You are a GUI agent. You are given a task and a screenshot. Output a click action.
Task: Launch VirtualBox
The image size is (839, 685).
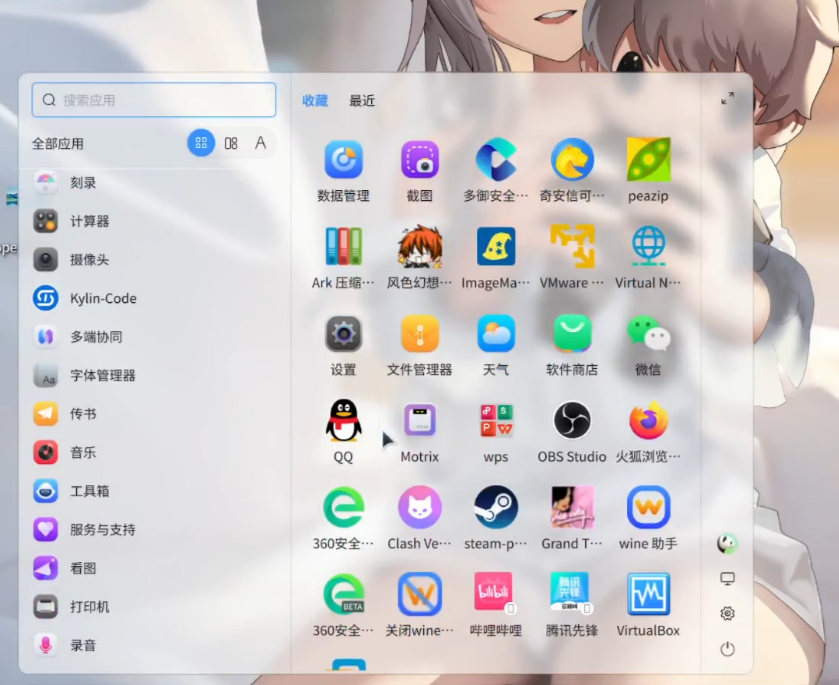pos(648,595)
